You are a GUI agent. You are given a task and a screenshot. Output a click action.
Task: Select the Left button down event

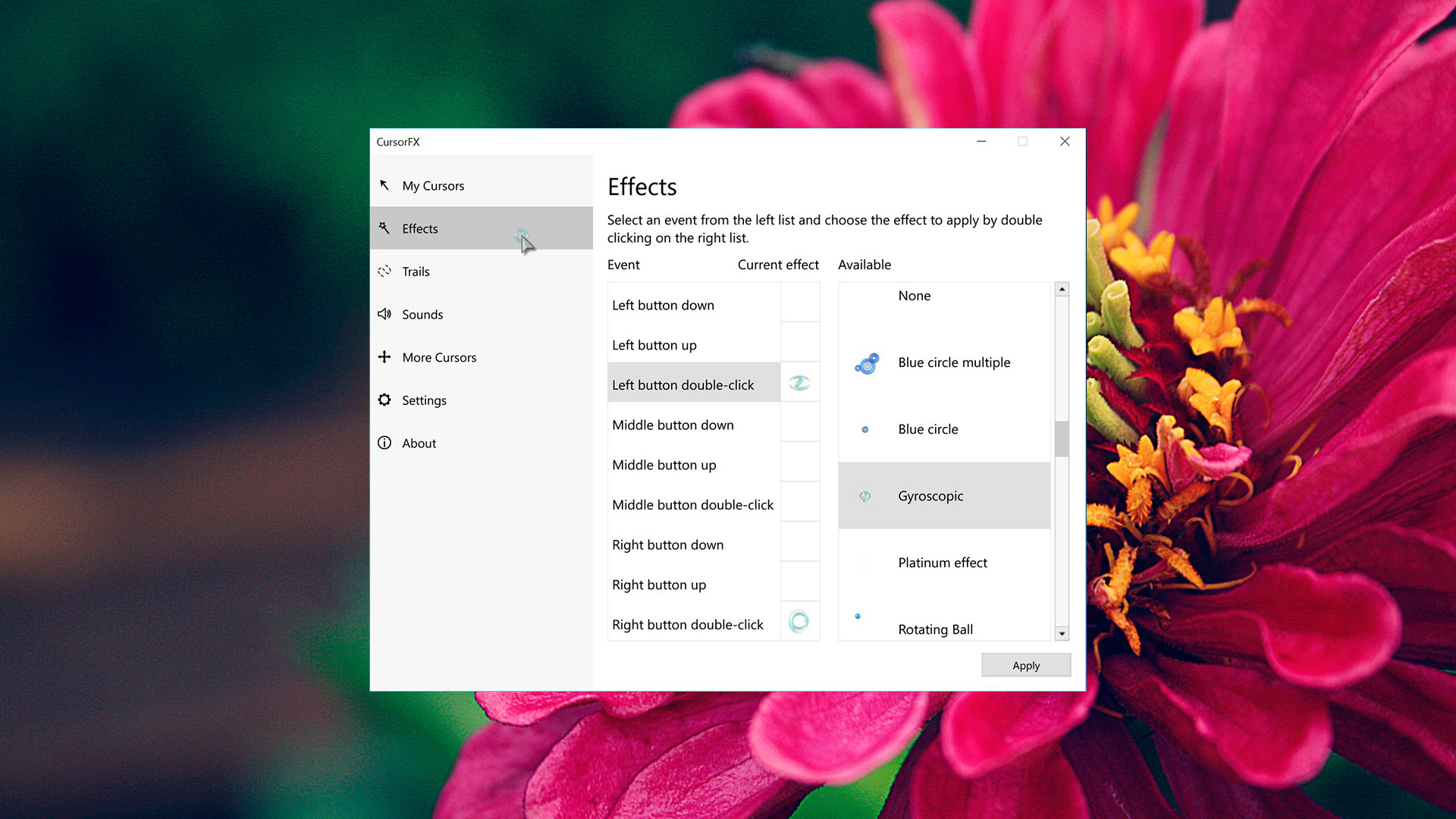(x=663, y=305)
